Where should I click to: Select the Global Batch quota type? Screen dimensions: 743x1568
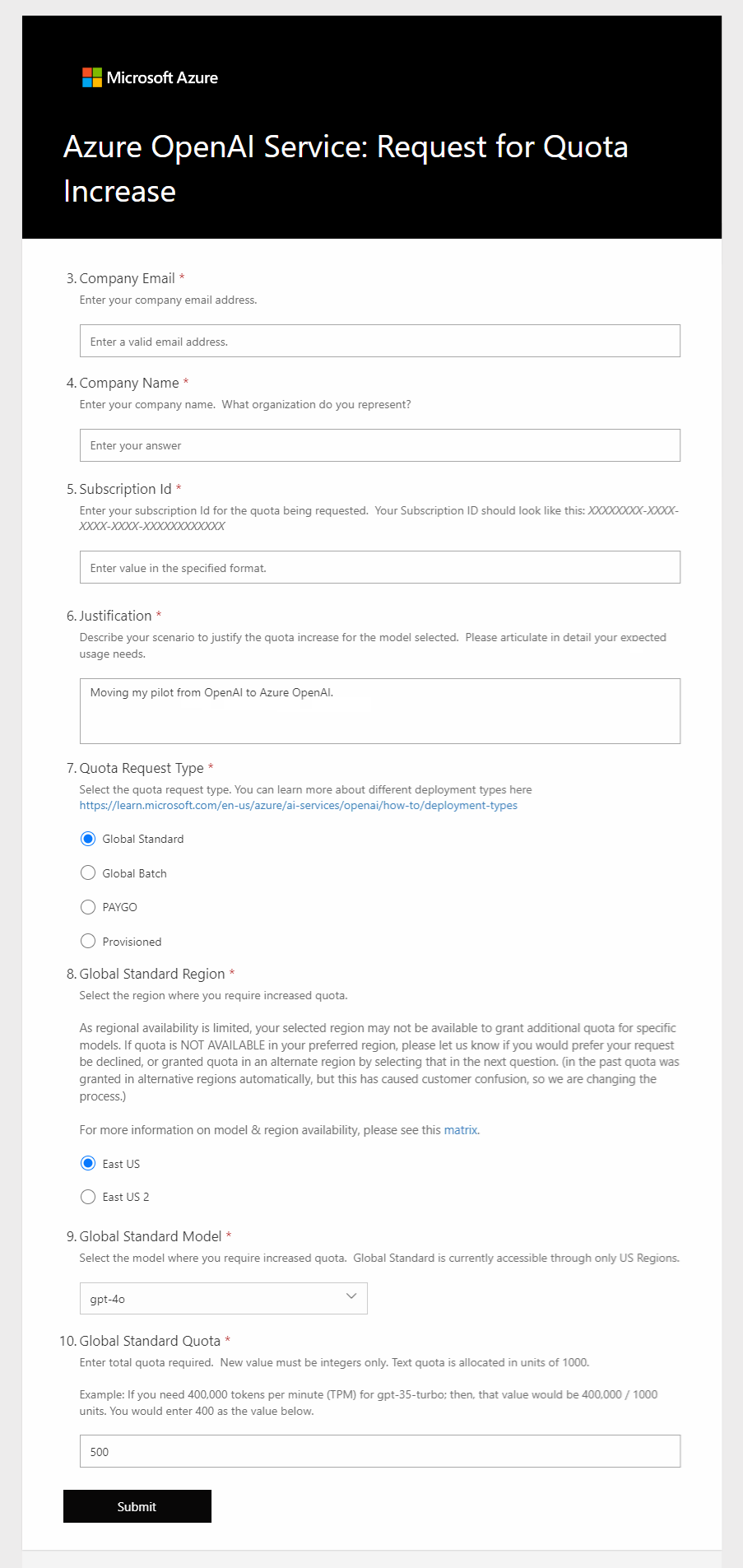click(x=88, y=872)
